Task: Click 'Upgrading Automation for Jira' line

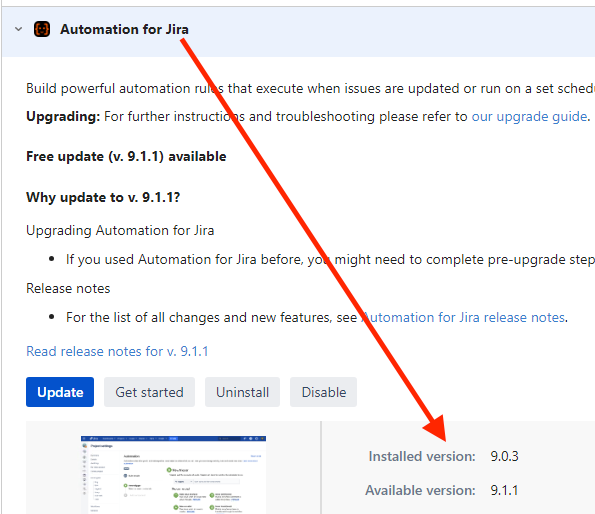Action: (x=120, y=231)
